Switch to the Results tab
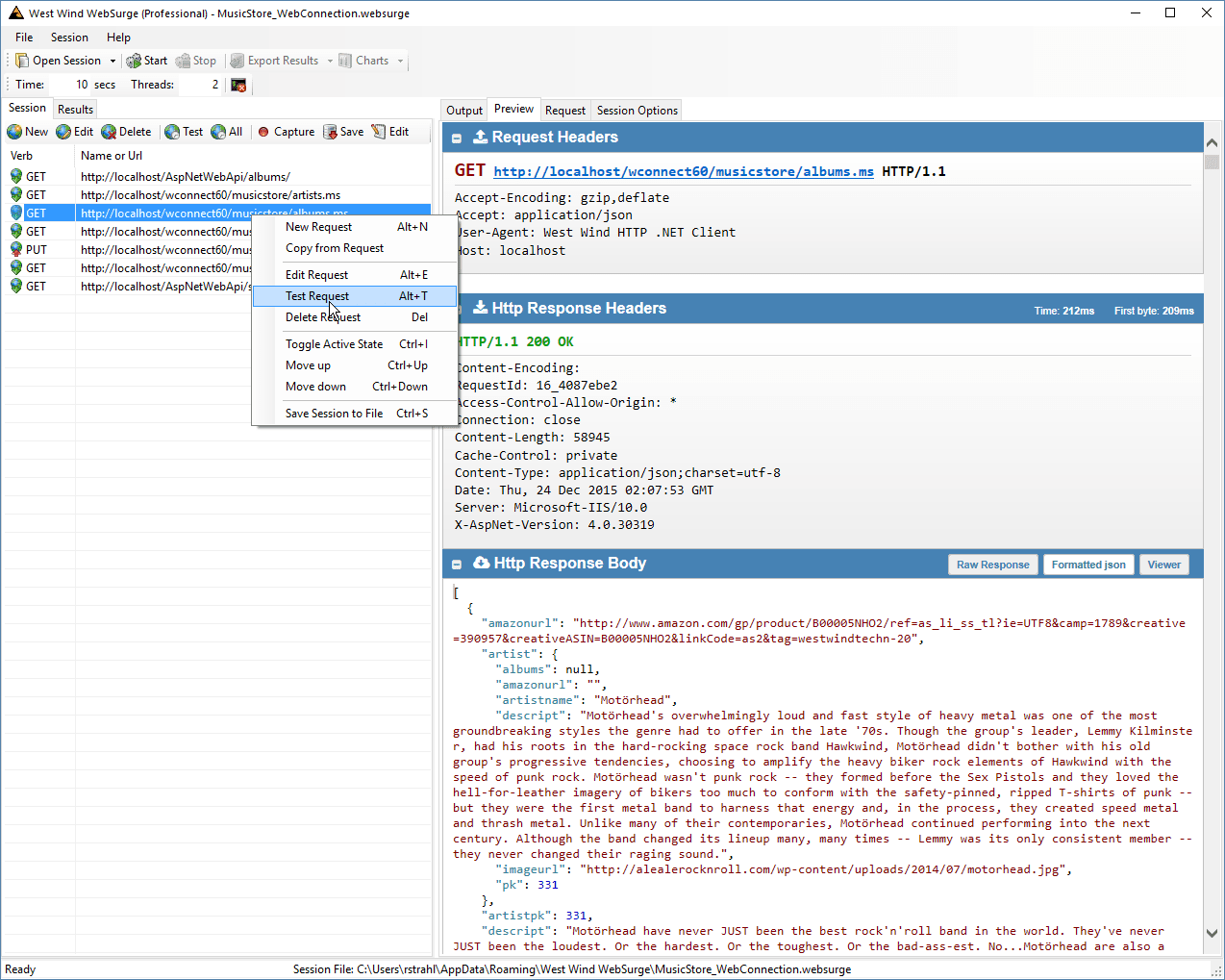Image resolution: width=1225 pixels, height=980 pixels. point(75,110)
